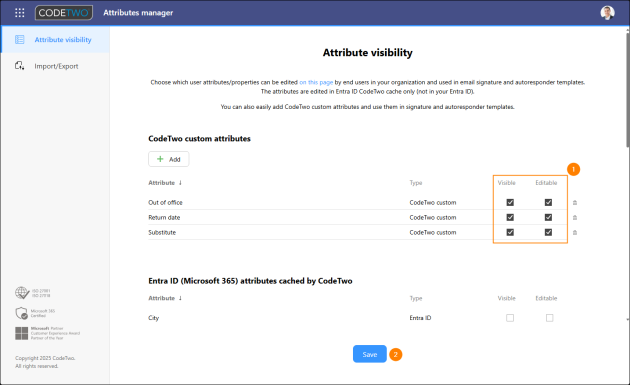
Task: Click the Microsoft 365 Certified badge
Action: (35, 313)
